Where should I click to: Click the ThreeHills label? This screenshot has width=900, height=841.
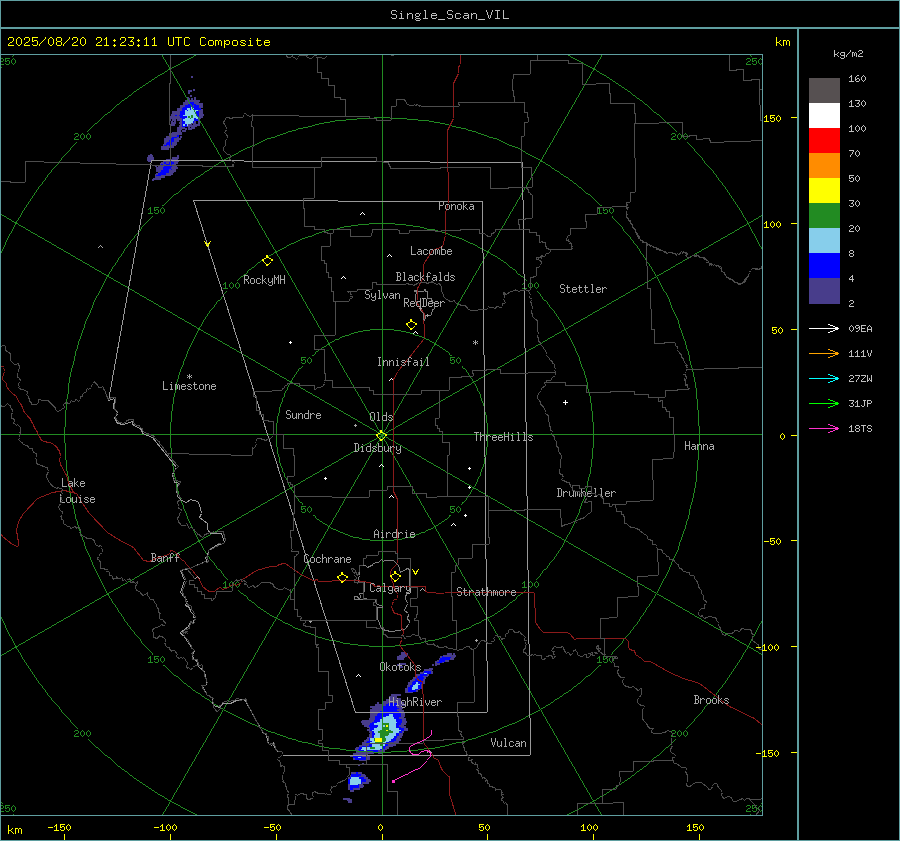(503, 437)
